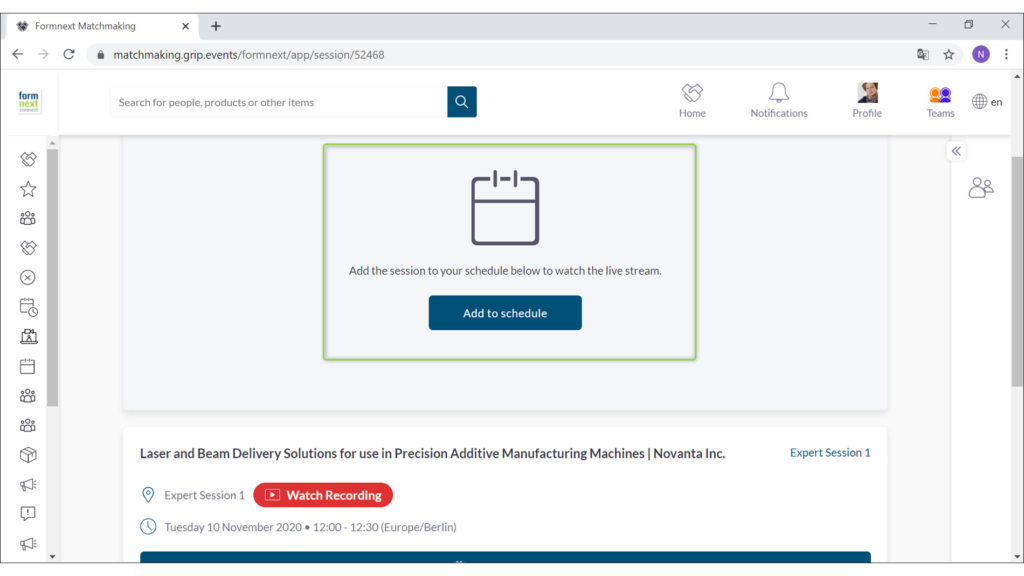Bookmark this page with browser star

tap(949, 55)
